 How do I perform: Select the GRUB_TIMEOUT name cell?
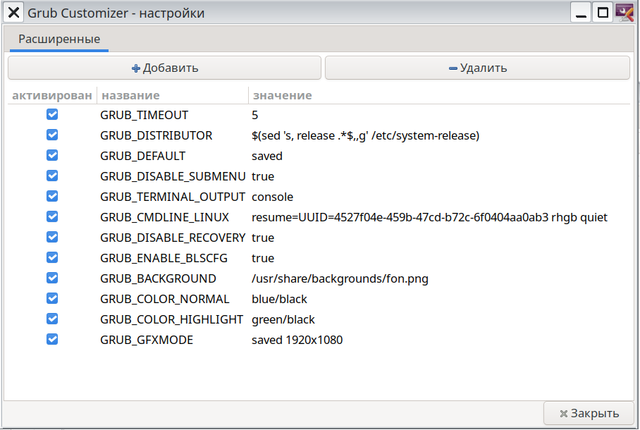pyautogui.click(x=144, y=115)
